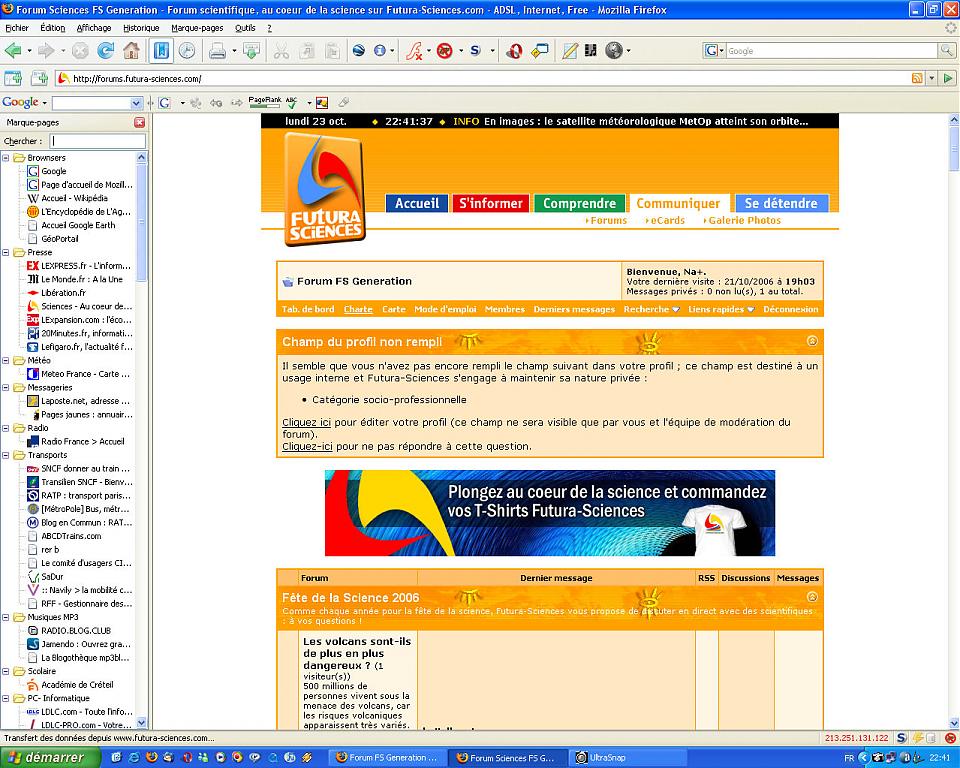The image size is (960, 768).
Task: Collapse the Musiques MP3 bookmark folder
Action: [x=6, y=617]
